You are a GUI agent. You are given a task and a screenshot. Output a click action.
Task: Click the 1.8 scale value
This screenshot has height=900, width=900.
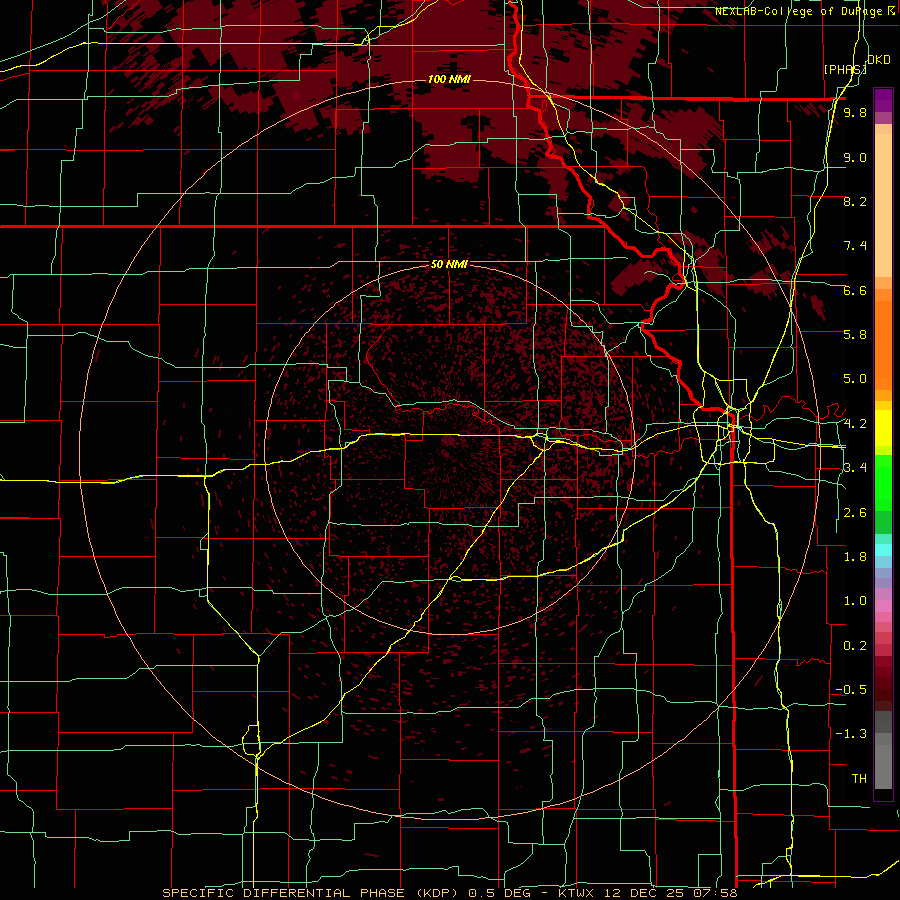(855, 557)
